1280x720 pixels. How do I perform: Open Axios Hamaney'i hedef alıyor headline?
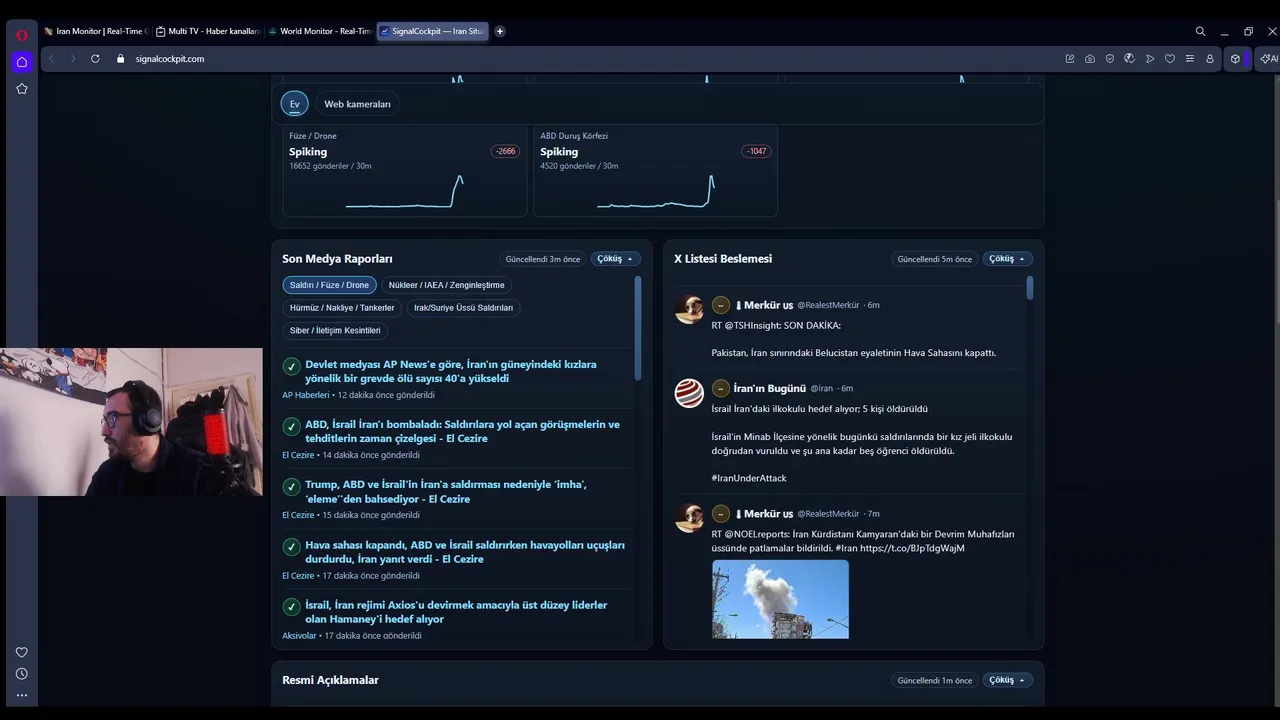point(456,612)
